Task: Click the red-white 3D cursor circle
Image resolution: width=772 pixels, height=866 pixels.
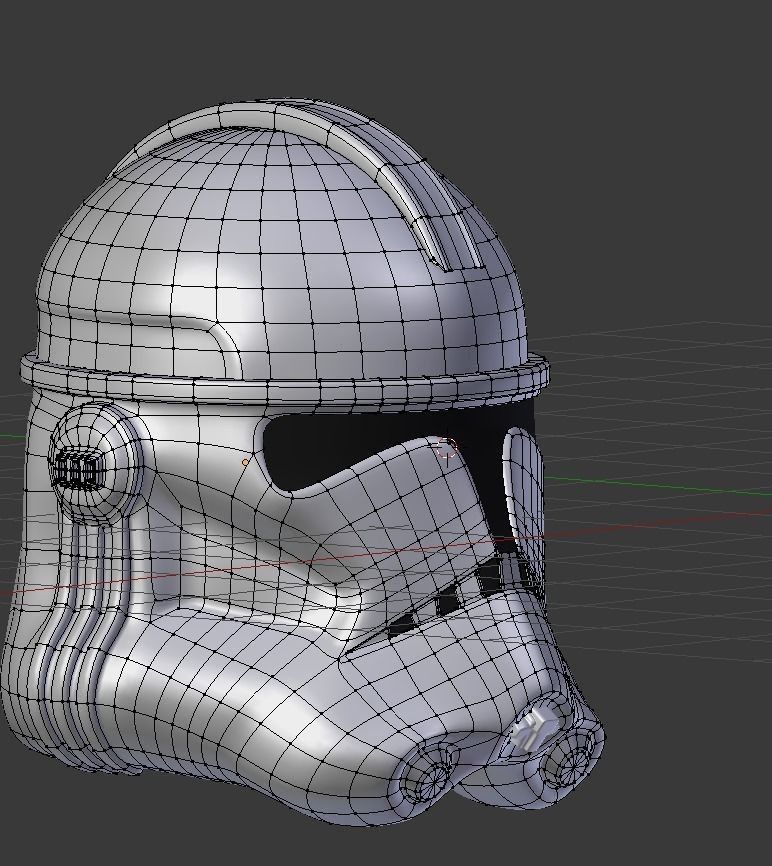Action: [446, 447]
